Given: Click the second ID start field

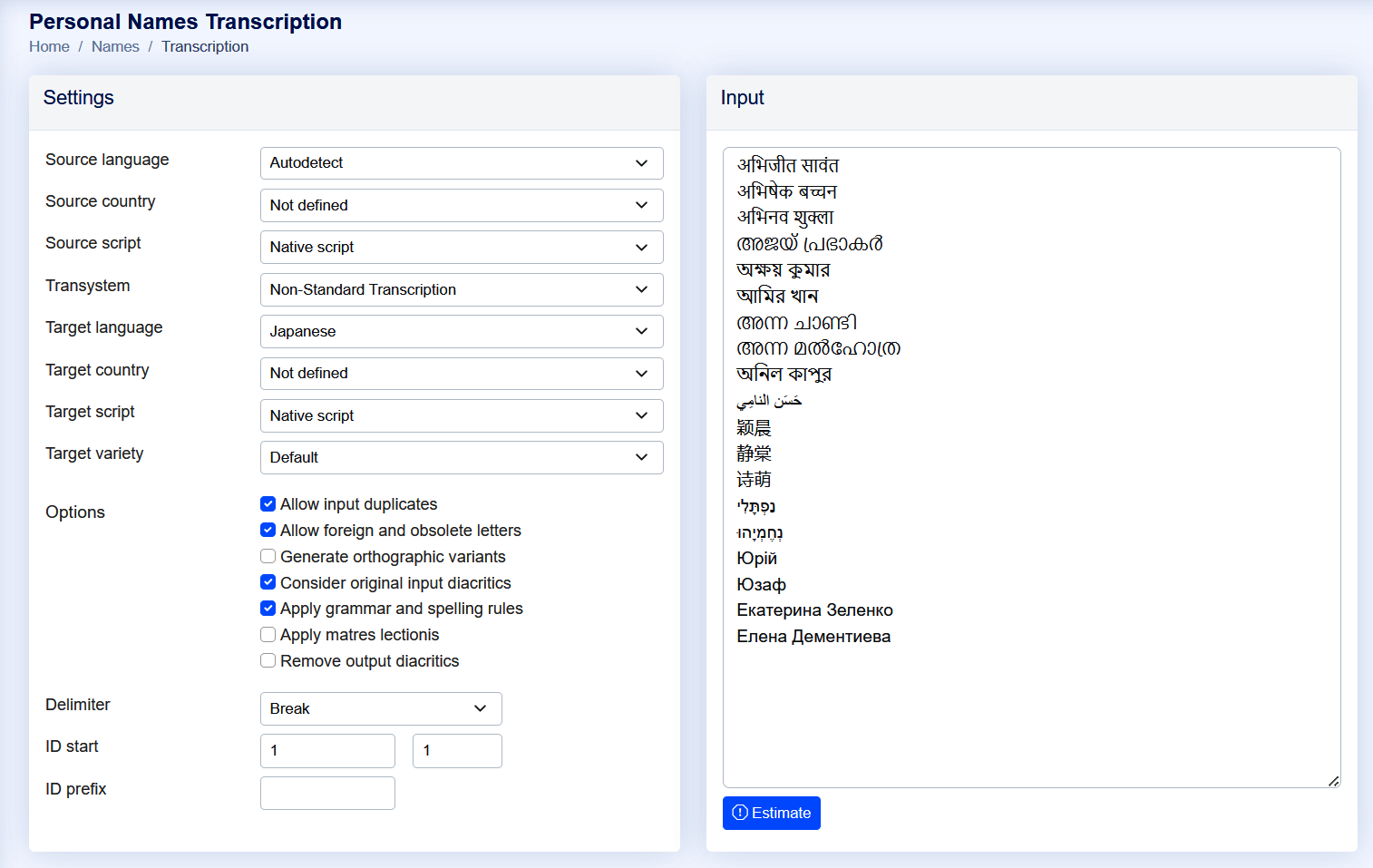Looking at the screenshot, I should pyautogui.click(x=457, y=751).
